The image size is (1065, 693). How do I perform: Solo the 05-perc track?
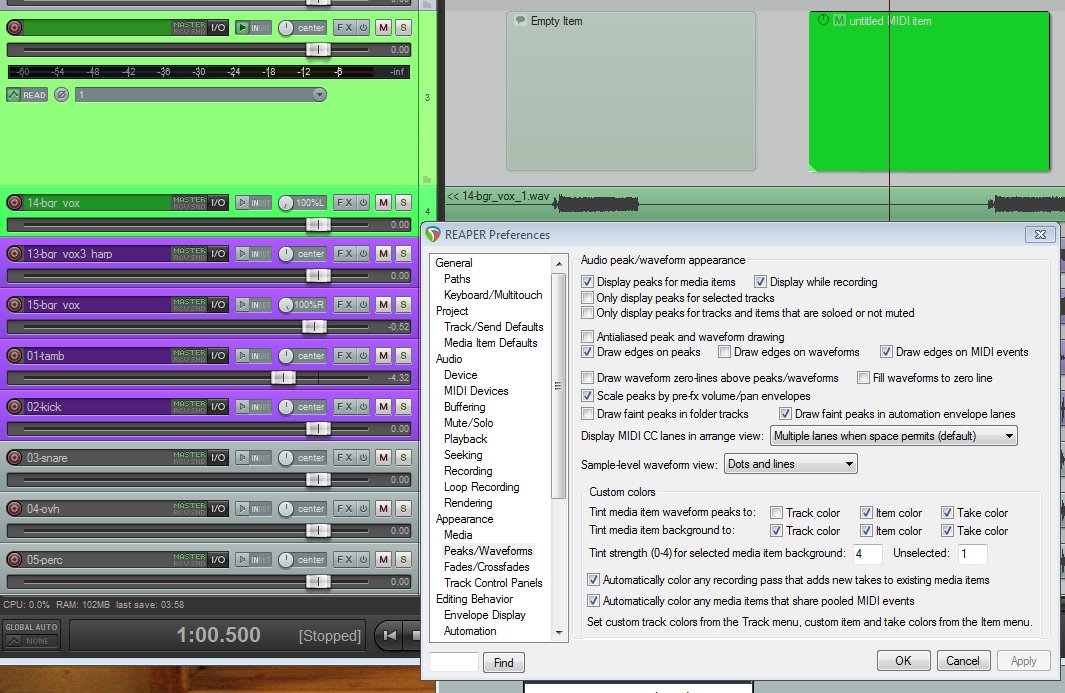pos(403,559)
